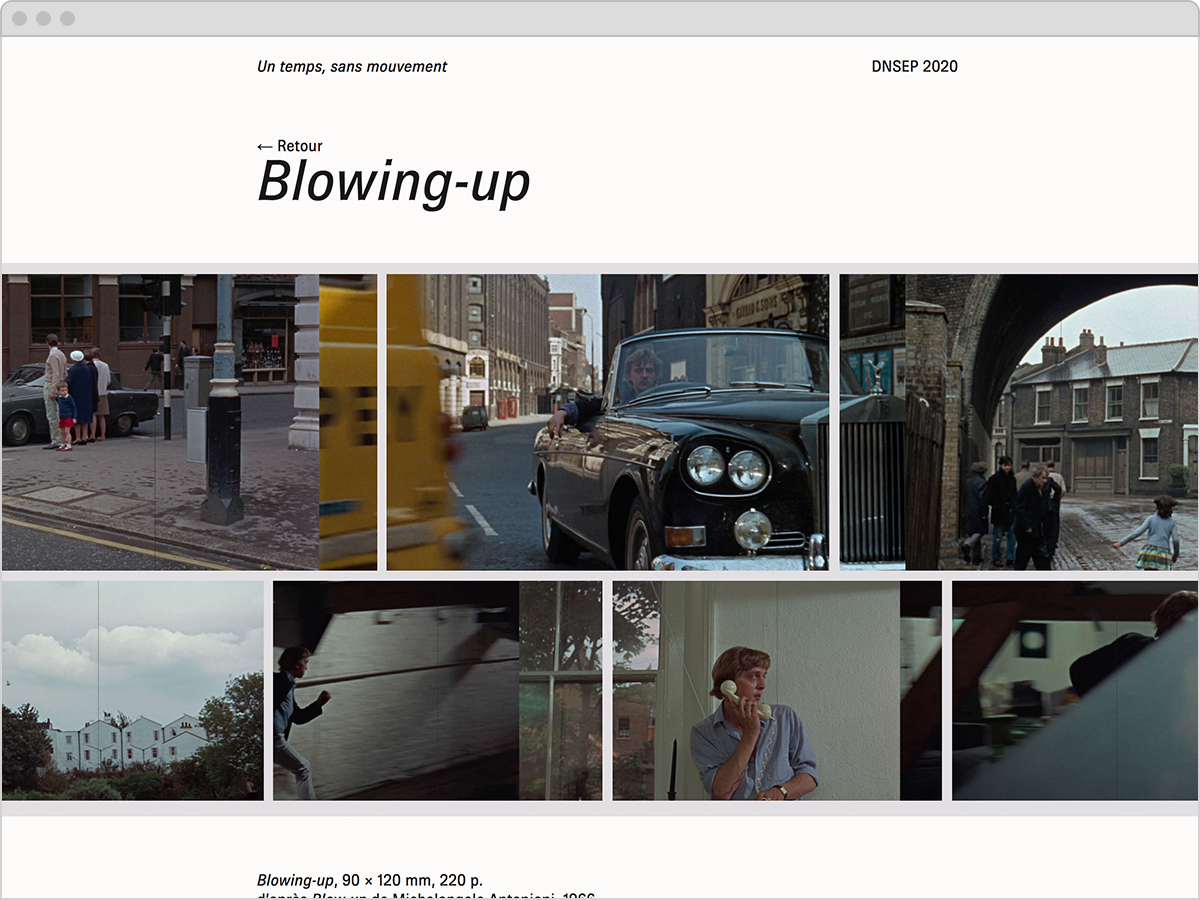Open the running man image

[x=438, y=691]
